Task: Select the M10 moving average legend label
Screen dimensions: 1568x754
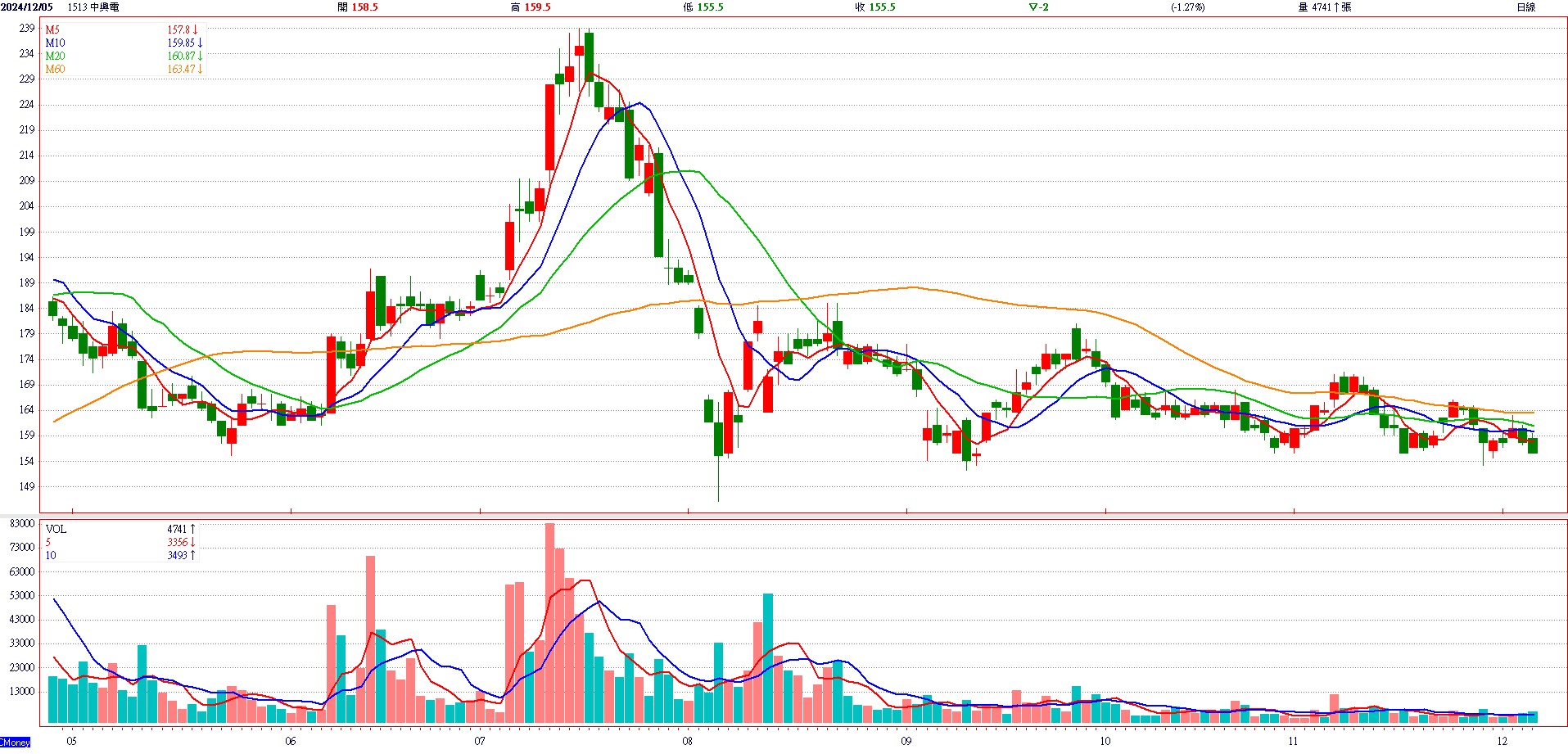Action: 55,43
